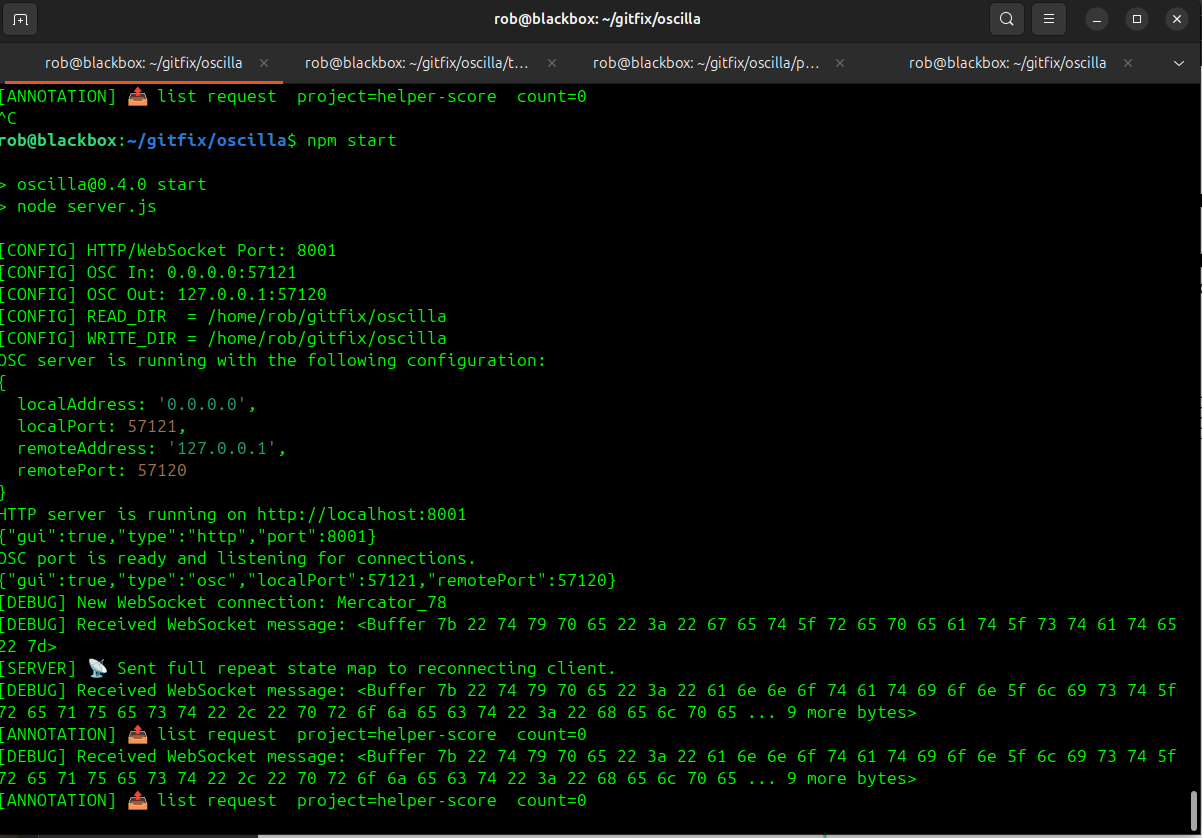Click the http://localhost:8001 URL
The width and height of the screenshot is (1202, 838).
366,514
